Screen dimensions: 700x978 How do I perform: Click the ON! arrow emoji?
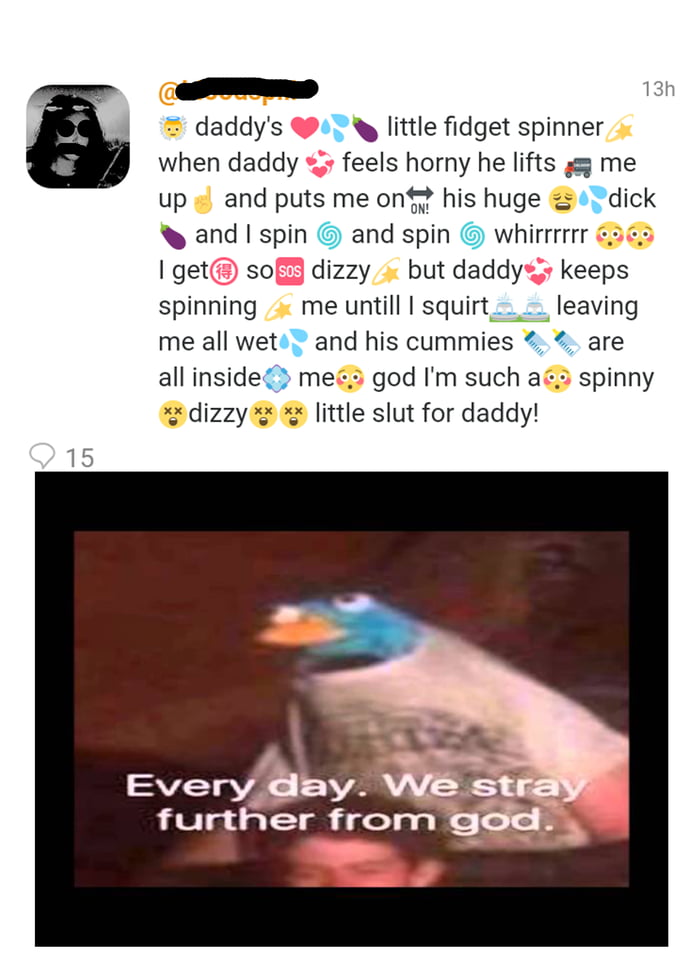(x=419, y=200)
